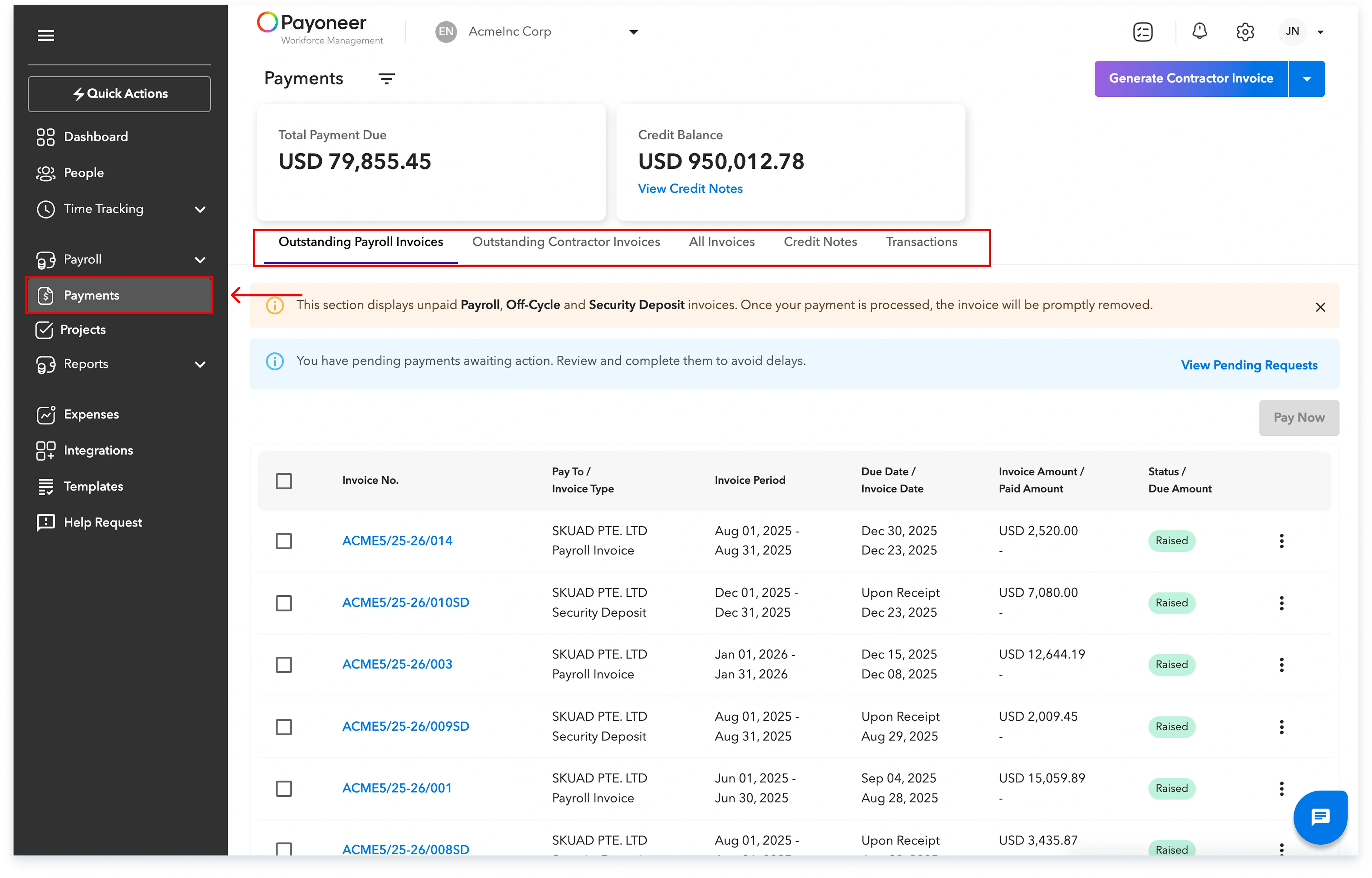Open the payments filter icon
1372x878 pixels.
pyautogui.click(x=386, y=79)
